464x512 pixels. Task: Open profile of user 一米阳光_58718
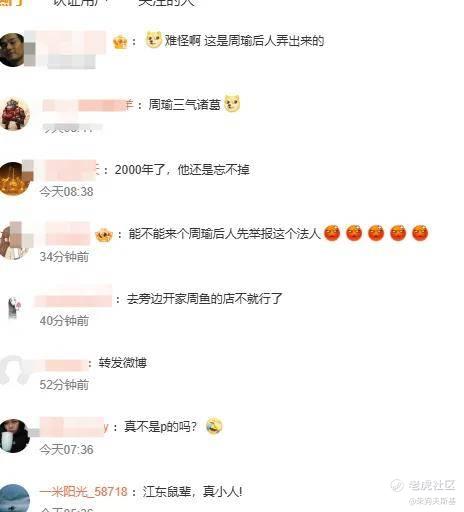click(84, 492)
